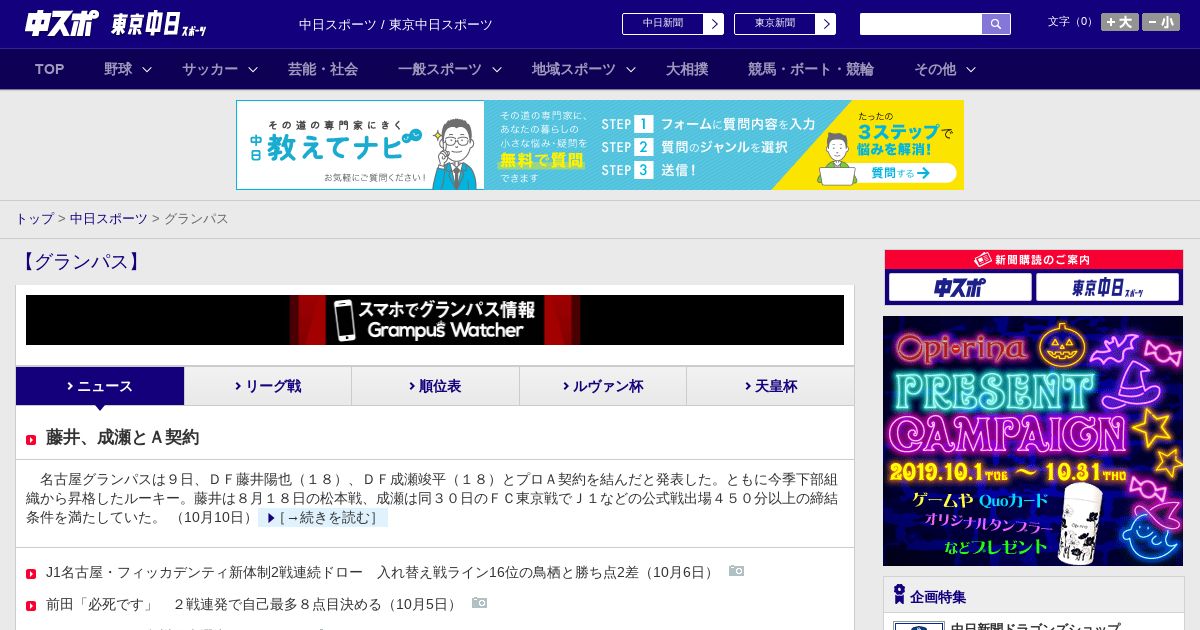The width and height of the screenshot is (1200, 630).
Task: Switch to the 天皇杯 tab
Action: coord(770,386)
